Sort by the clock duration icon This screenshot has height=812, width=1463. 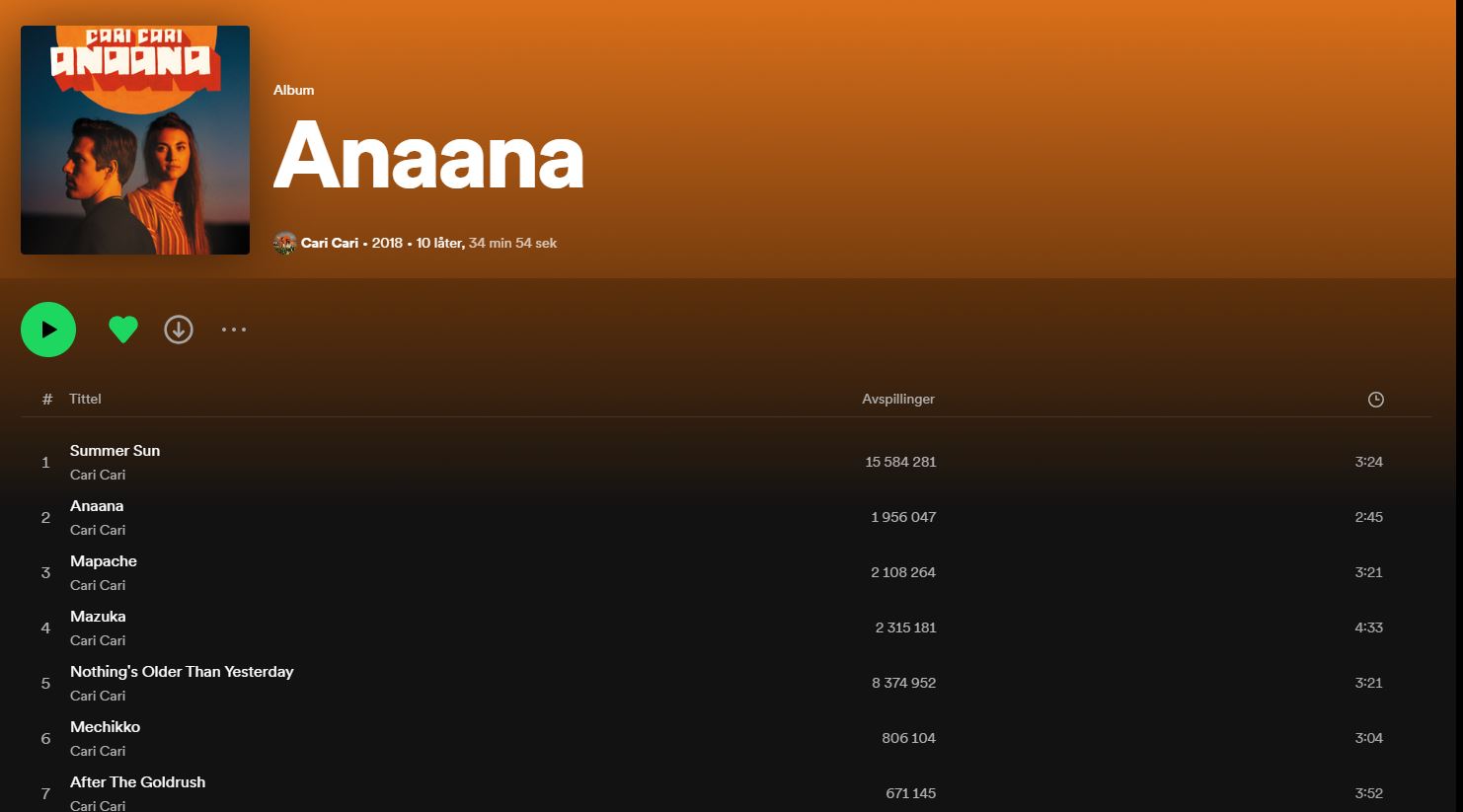tap(1375, 400)
